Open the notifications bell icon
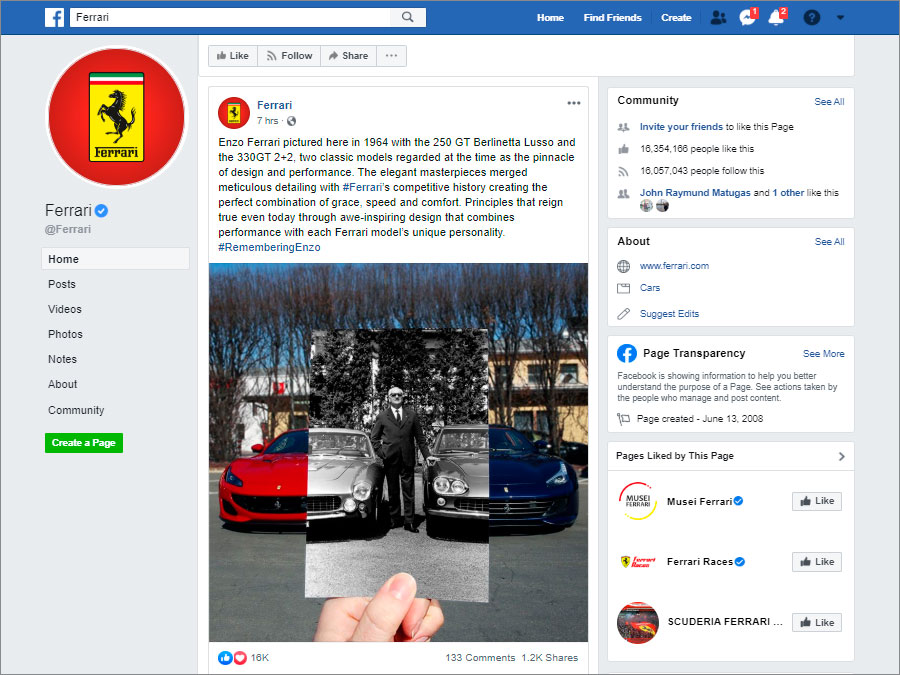The height and width of the screenshot is (675, 900). 776,18
